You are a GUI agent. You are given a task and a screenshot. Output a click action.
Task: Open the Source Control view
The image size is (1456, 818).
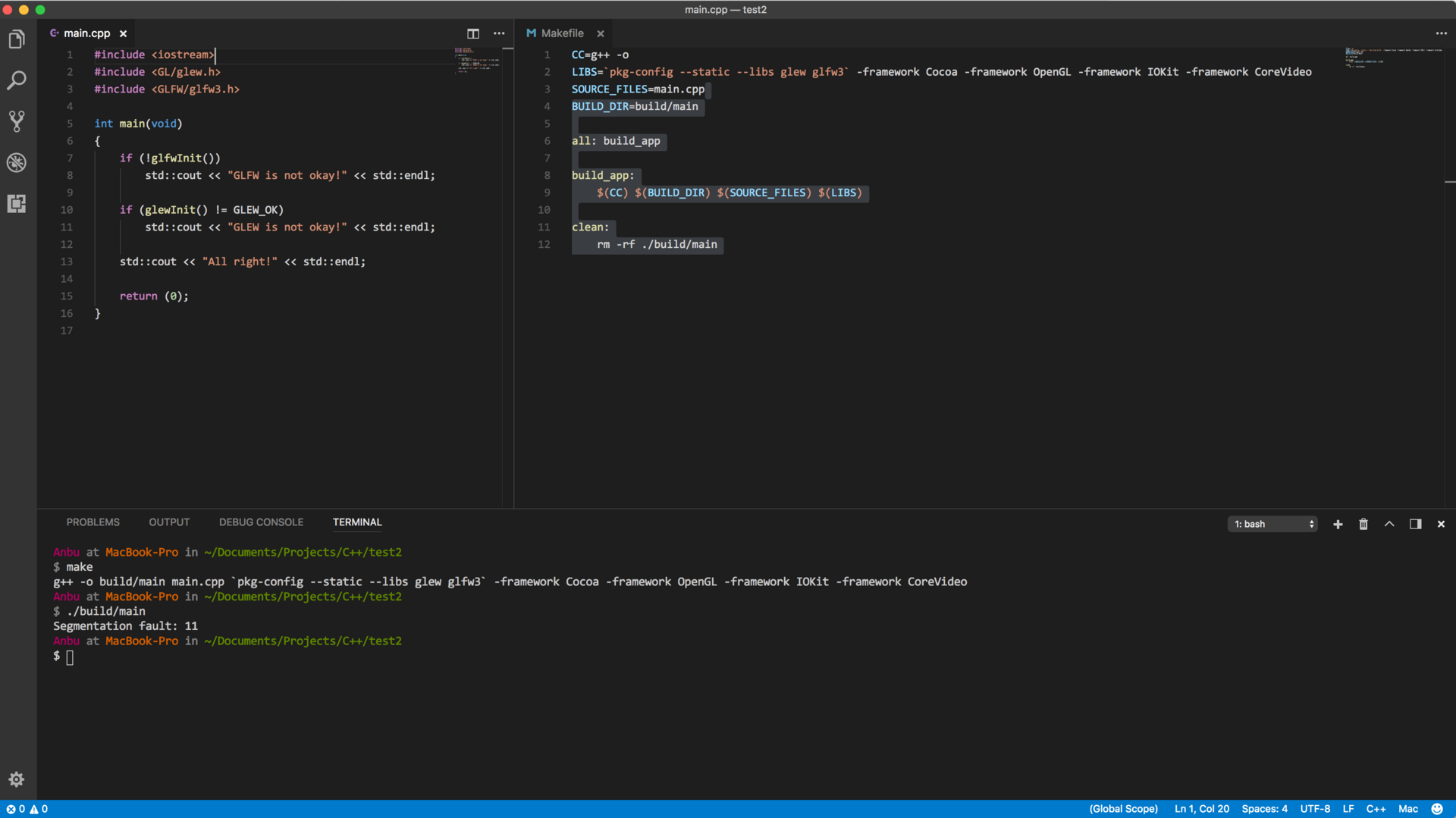click(x=17, y=121)
